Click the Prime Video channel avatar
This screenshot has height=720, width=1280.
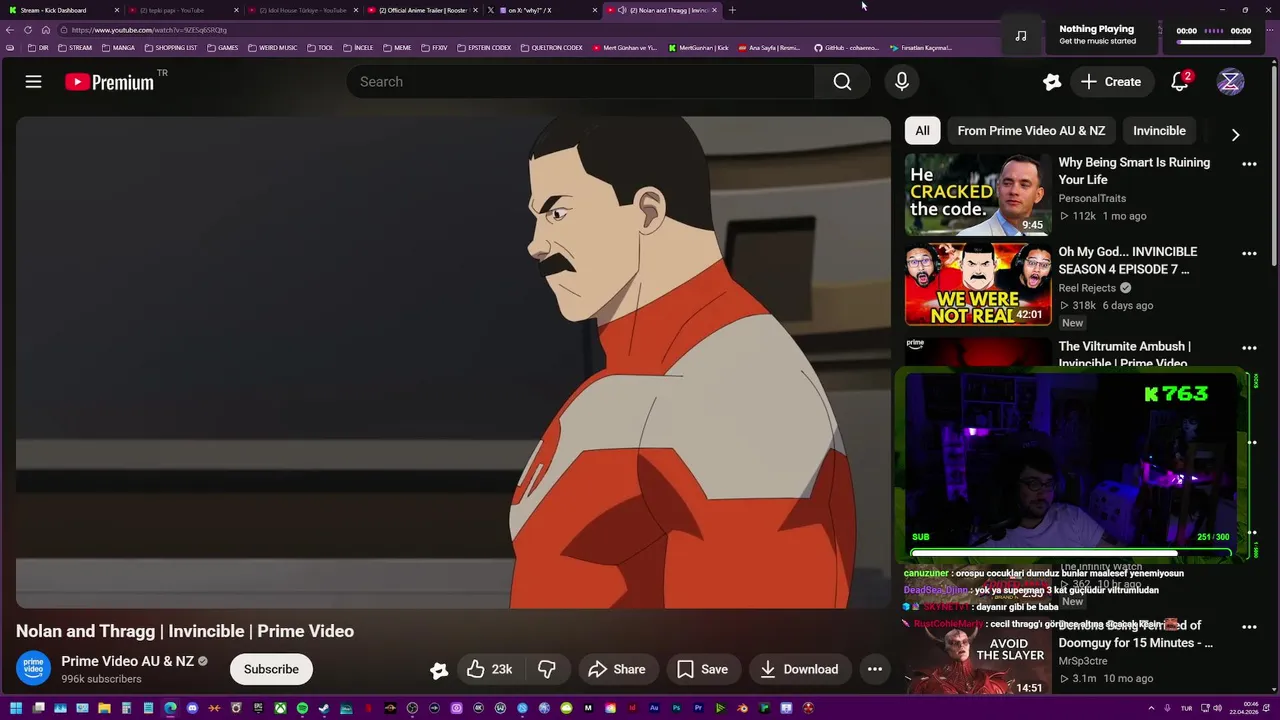click(x=33, y=669)
